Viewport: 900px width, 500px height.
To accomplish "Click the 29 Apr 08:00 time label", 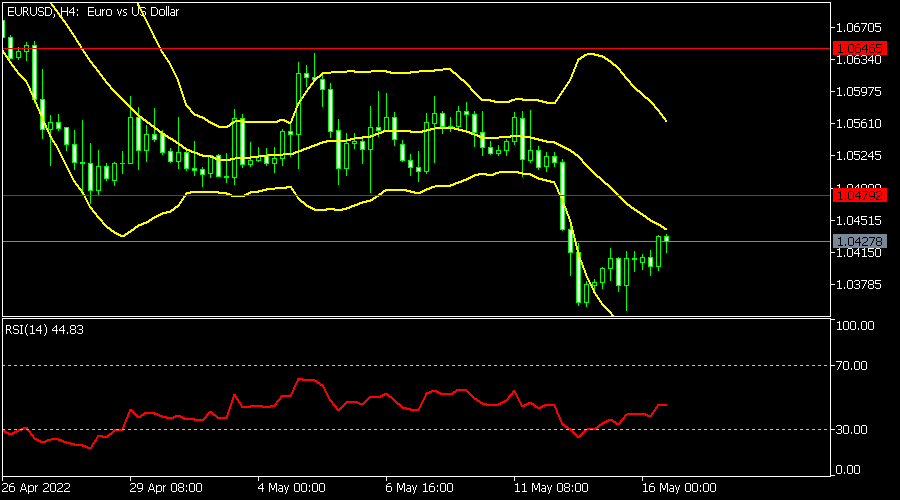I will pos(166,488).
